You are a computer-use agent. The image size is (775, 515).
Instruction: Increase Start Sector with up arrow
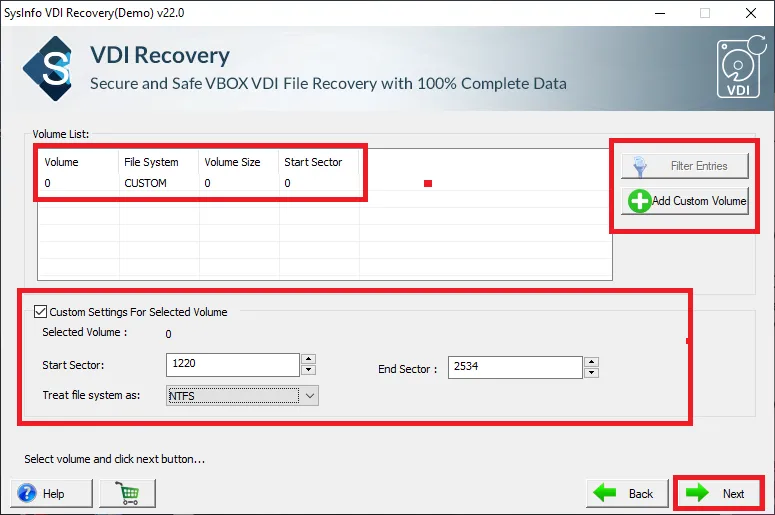coord(308,359)
